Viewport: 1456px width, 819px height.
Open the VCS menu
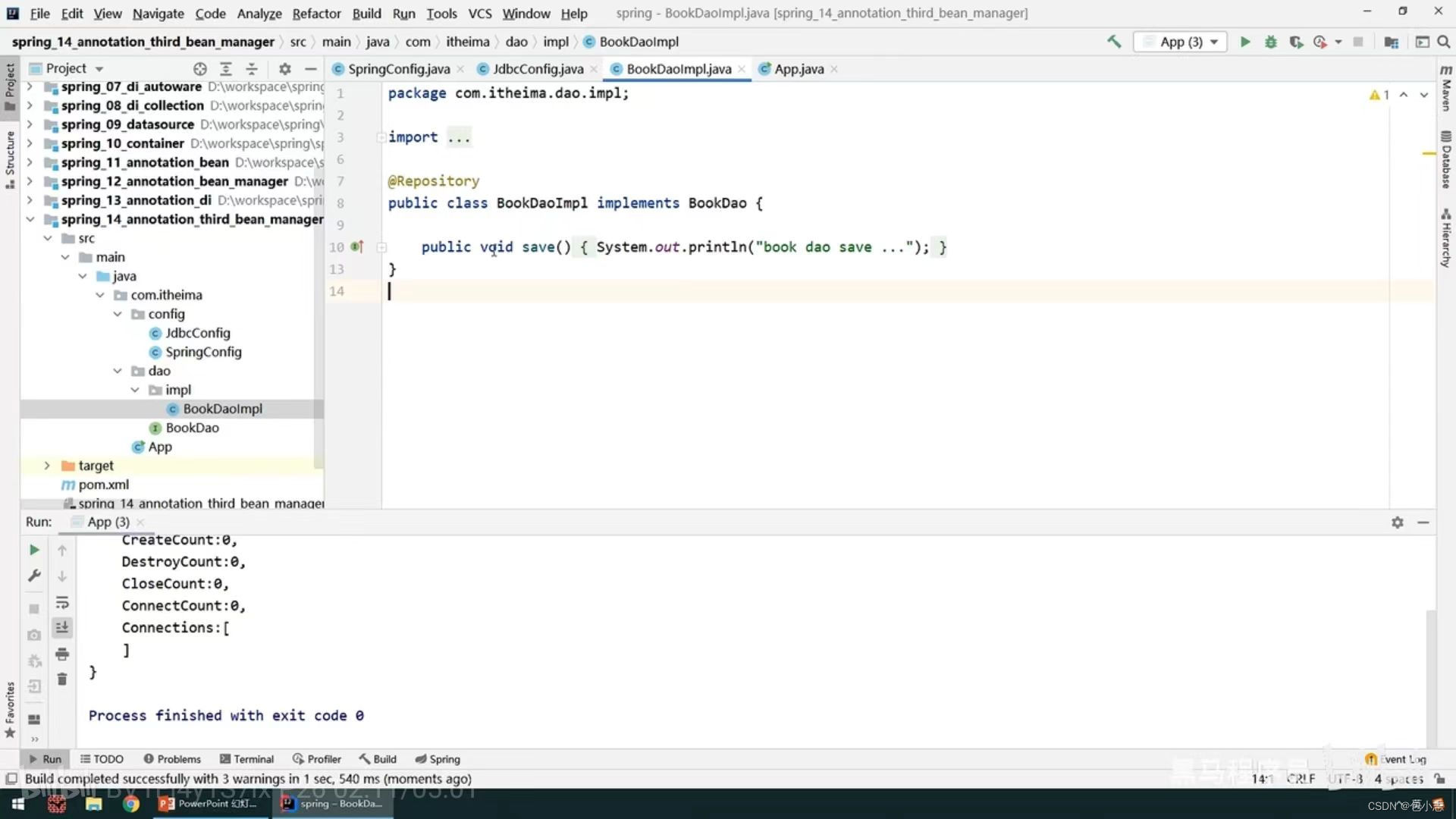click(x=480, y=14)
